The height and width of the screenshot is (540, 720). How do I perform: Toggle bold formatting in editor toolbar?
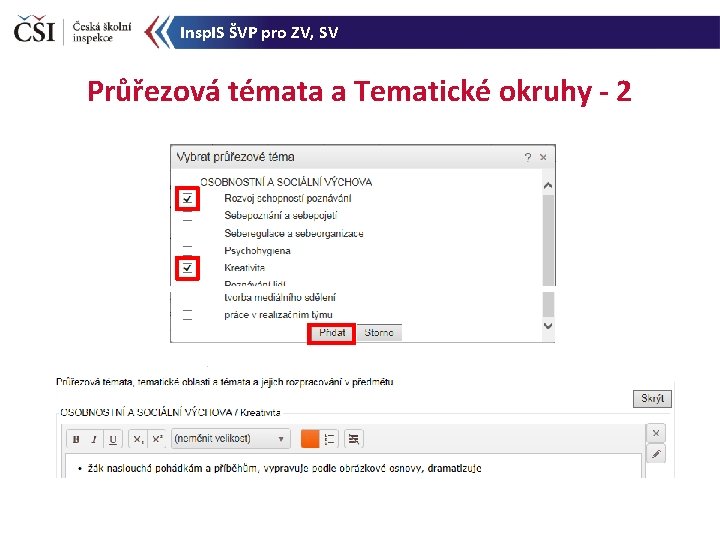[x=76, y=439]
